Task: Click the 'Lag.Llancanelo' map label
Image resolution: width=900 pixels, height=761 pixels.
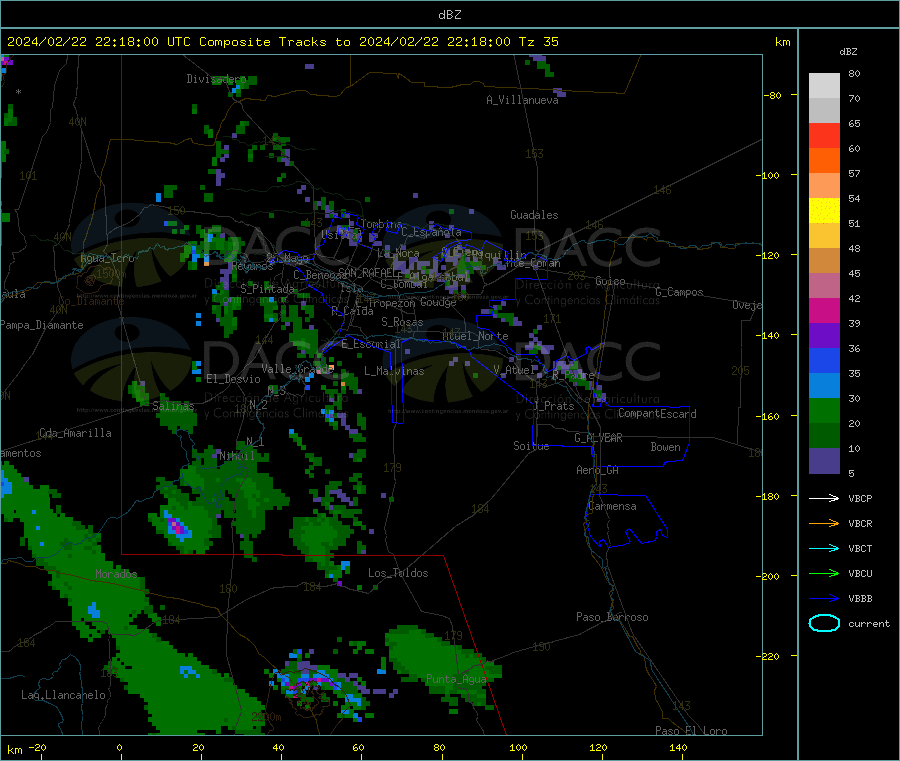Action: coord(63,695)
